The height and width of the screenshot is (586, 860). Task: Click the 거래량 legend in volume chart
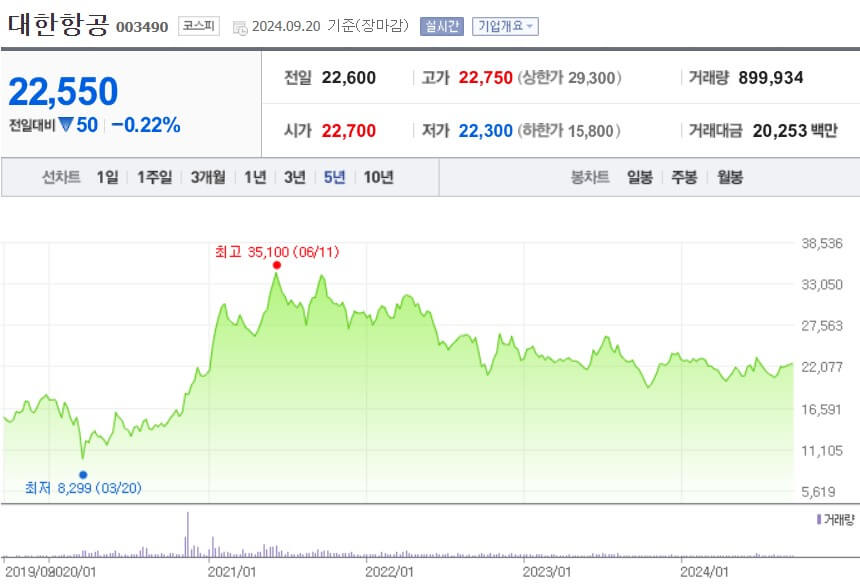click(835, 520)
